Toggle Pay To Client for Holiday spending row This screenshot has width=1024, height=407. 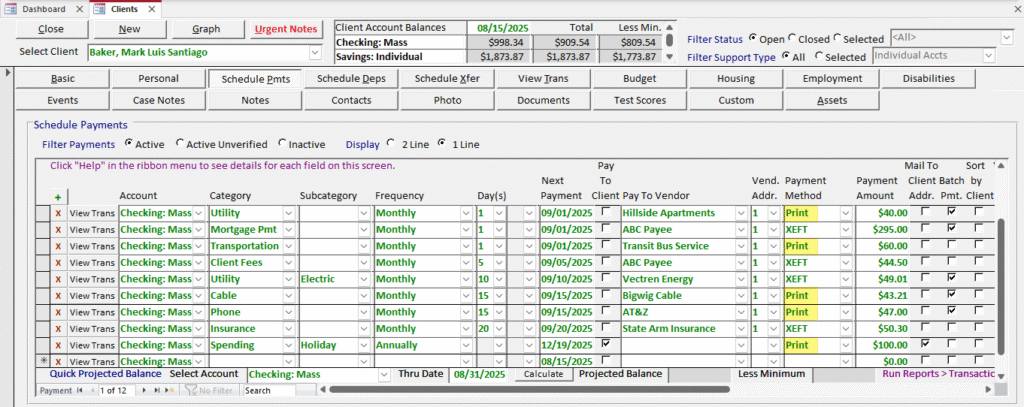(605, 344)
